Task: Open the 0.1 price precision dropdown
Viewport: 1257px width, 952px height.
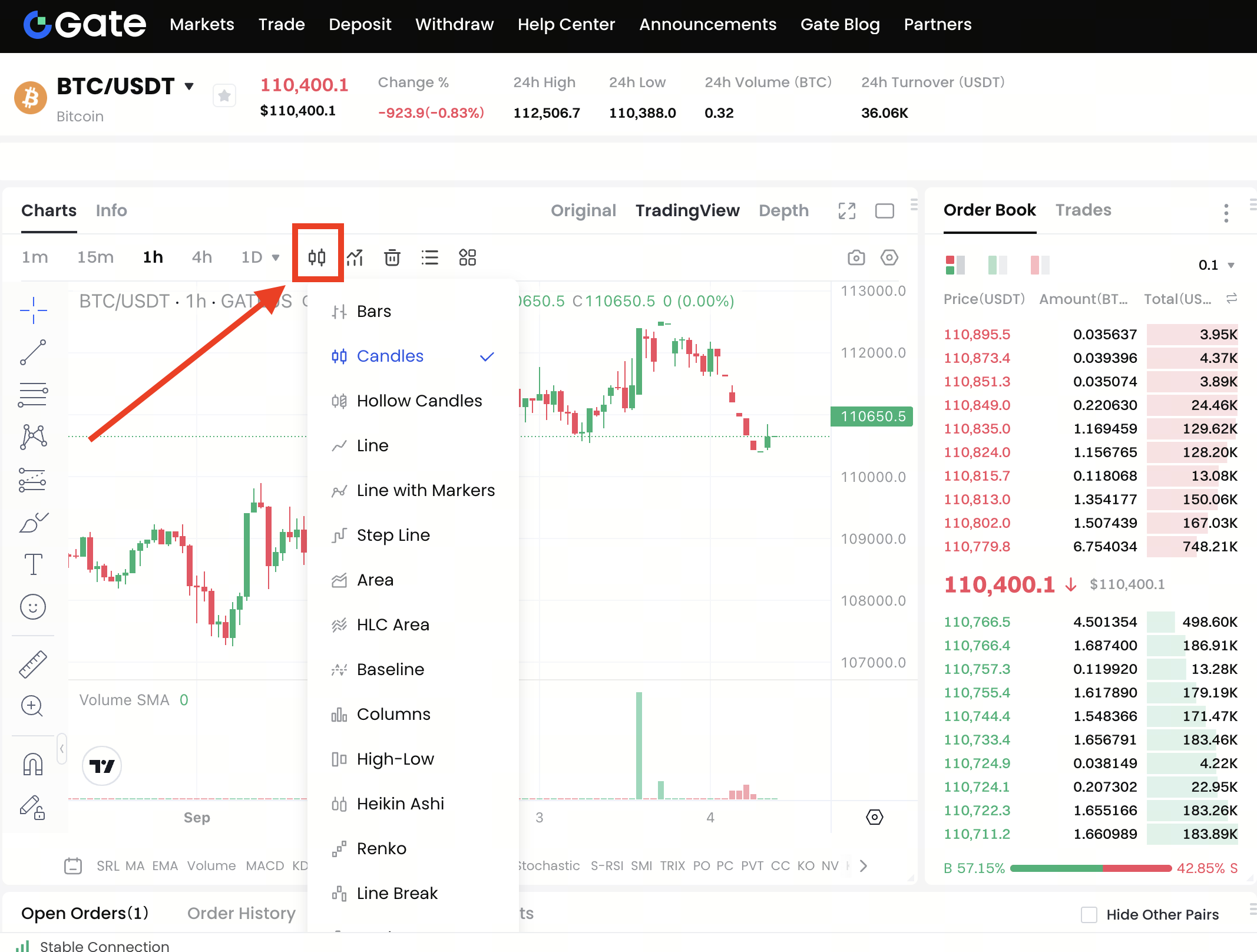Action: [x=1216, y=265]
